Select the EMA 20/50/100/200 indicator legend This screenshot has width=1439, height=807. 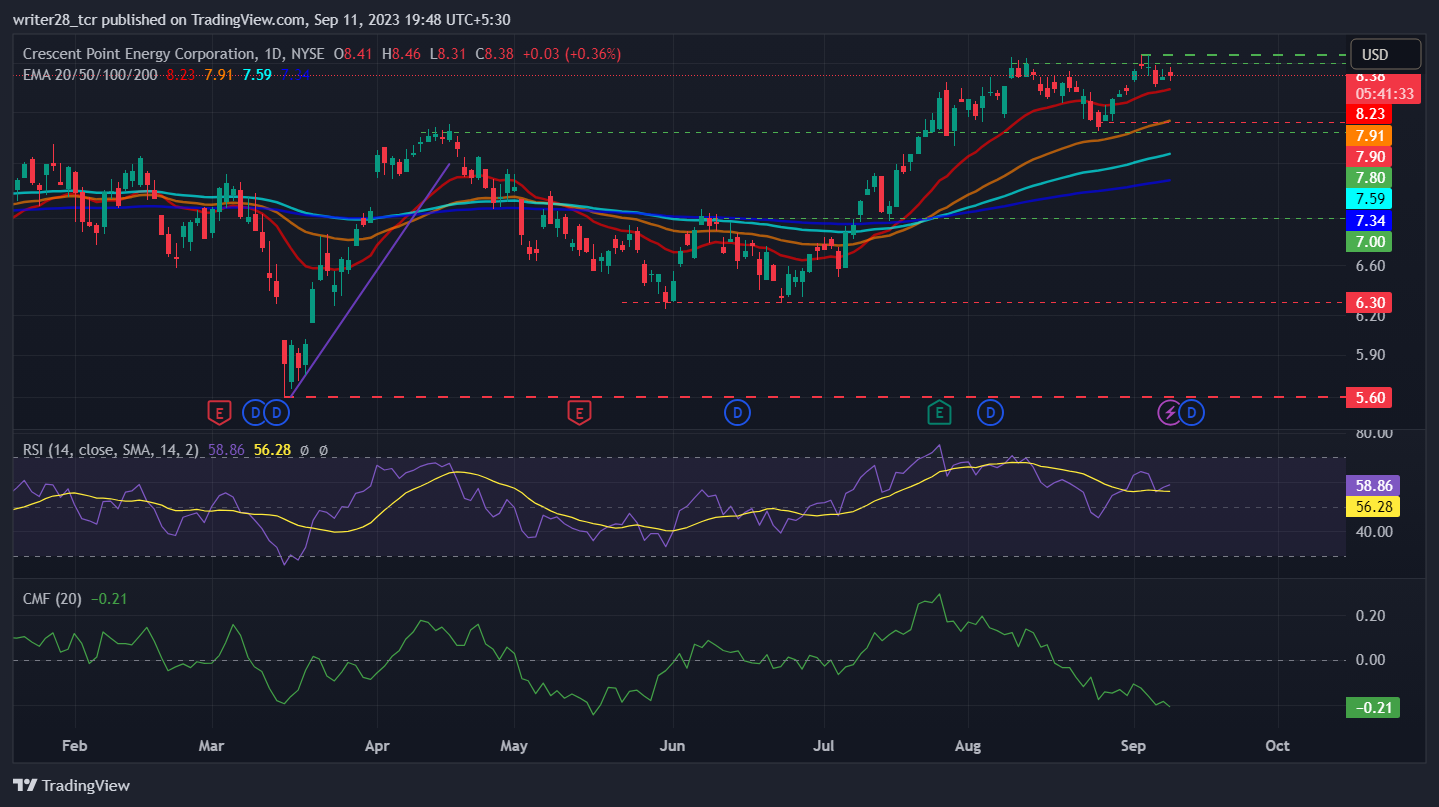[x=90, y=74]
